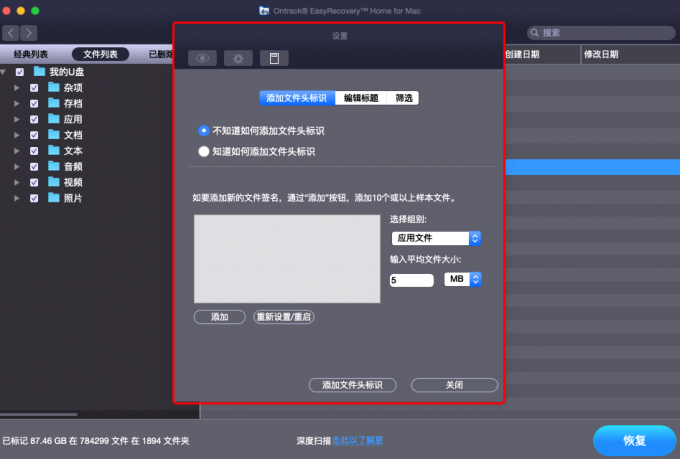680x459 pixels.
Task: Click the 照片 folder icon
Action: coord(54,198)
